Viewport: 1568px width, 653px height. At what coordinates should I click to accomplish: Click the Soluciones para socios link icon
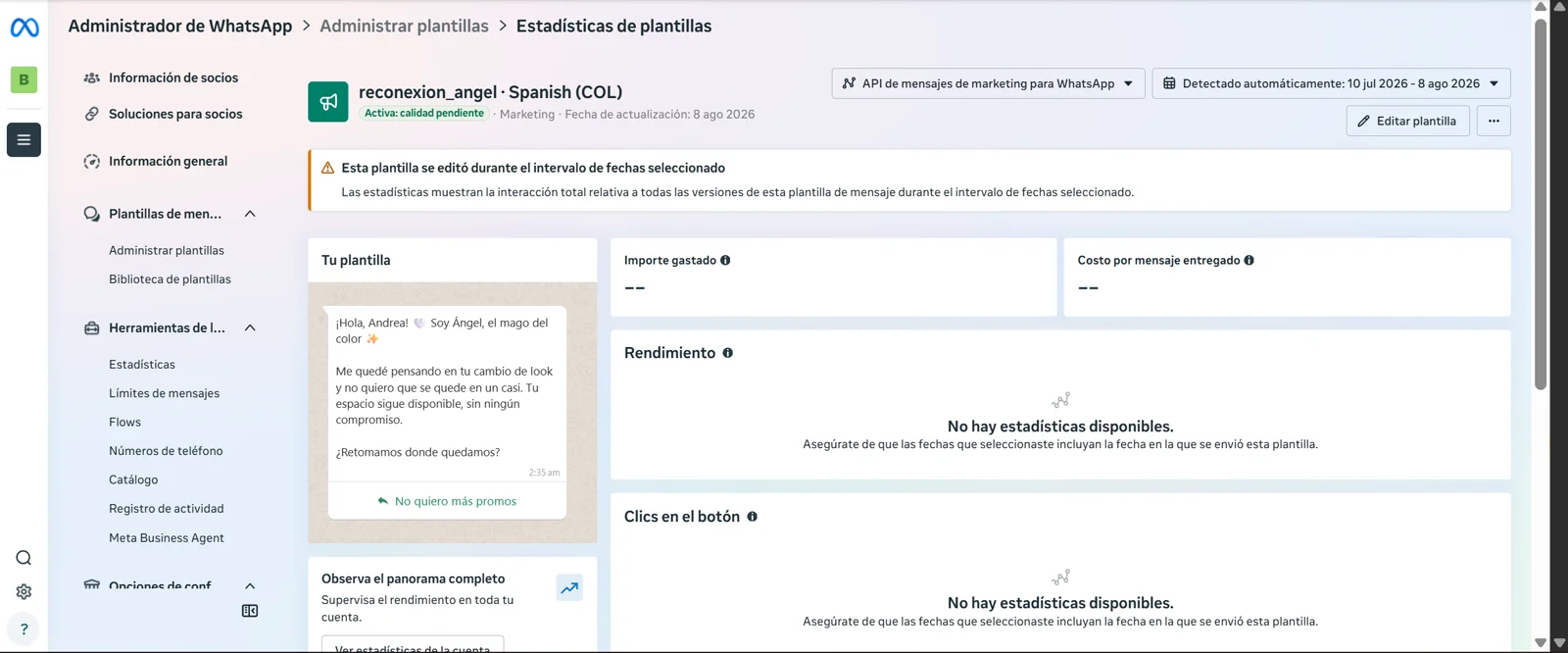92,114
